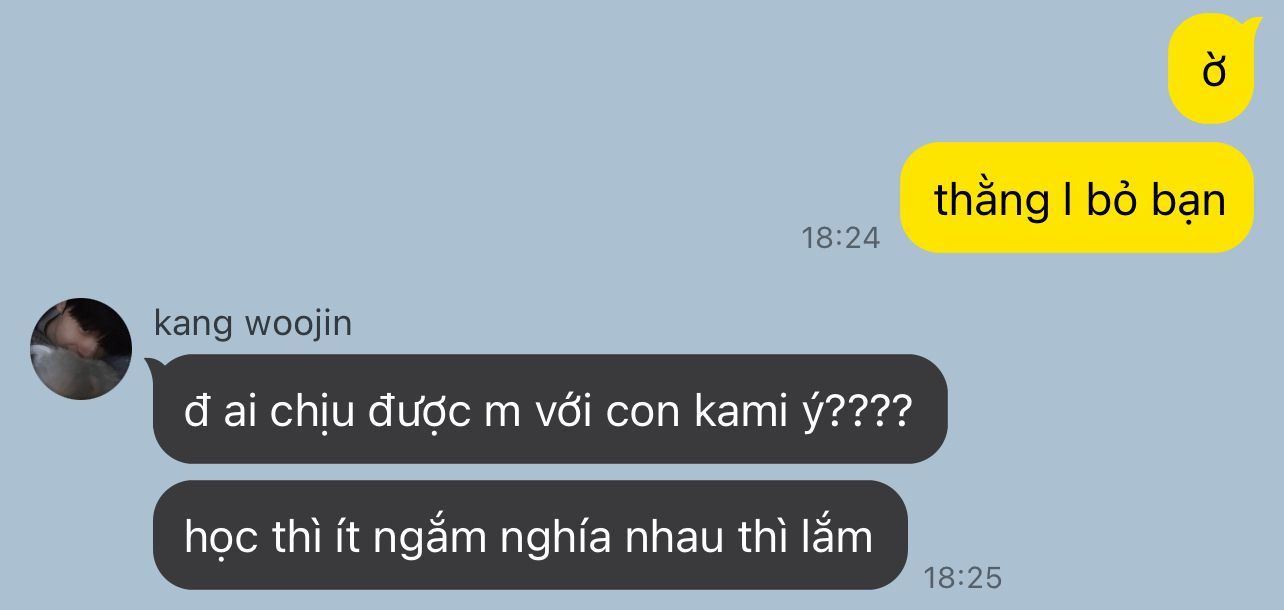Image resolution: width=1284 pixels, height=610 pixels.
Task: Select the 'học thì ít ngắm nghía' message
Action: coord(530,535)
